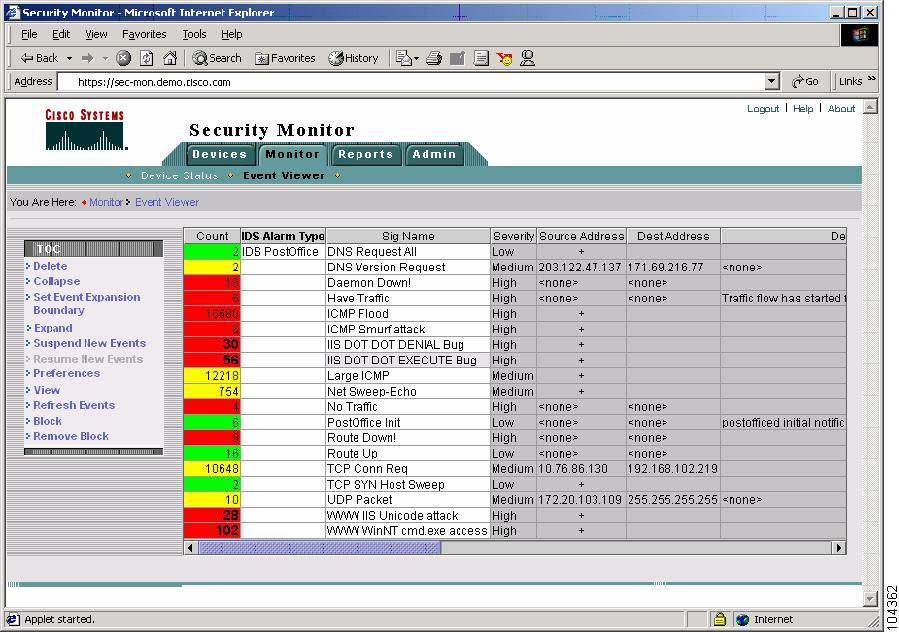The image size is (899, 632).
Task: Click the Mail toolbar icon
Action: tap(404, 58)
